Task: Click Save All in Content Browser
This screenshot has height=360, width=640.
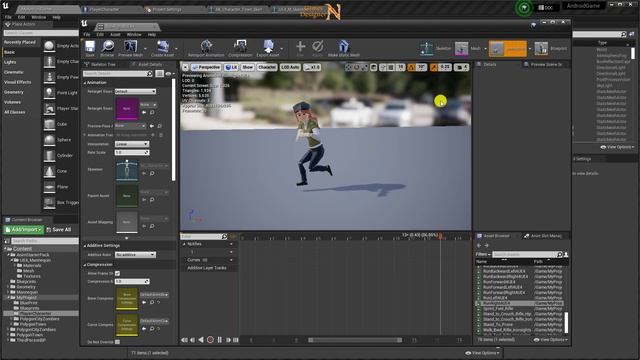Action: pos(59,230)
